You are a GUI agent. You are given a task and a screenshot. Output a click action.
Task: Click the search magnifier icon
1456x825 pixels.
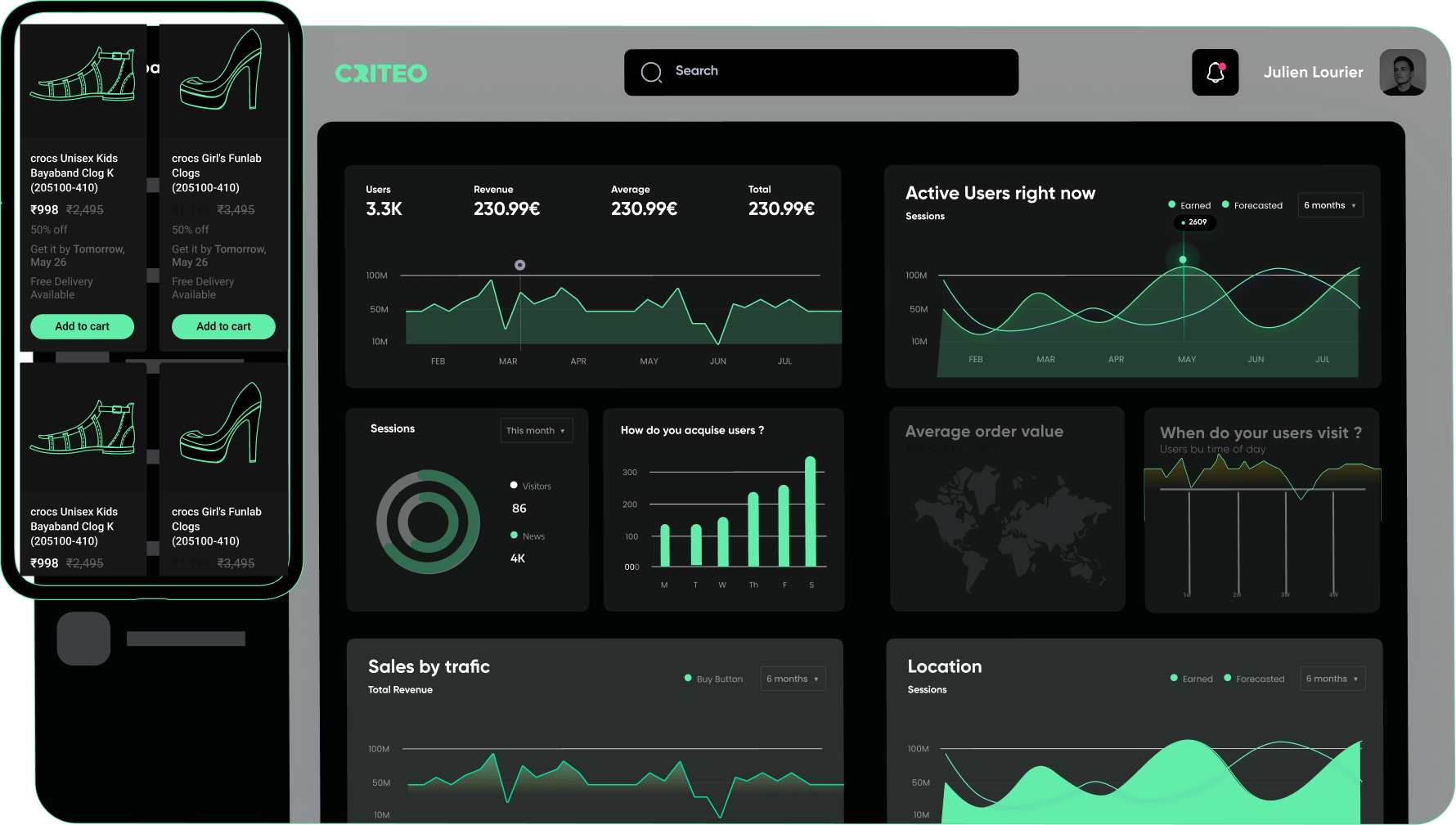(651, 73)
